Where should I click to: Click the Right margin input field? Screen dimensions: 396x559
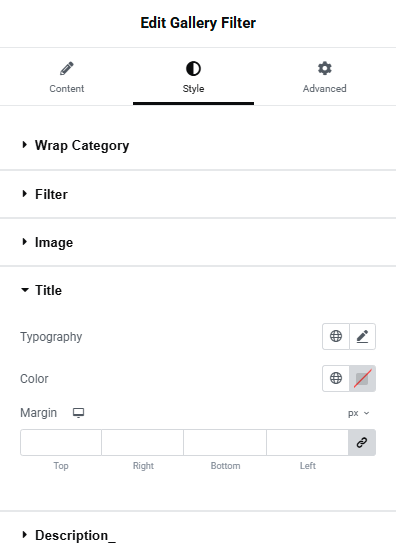(143, 442)
